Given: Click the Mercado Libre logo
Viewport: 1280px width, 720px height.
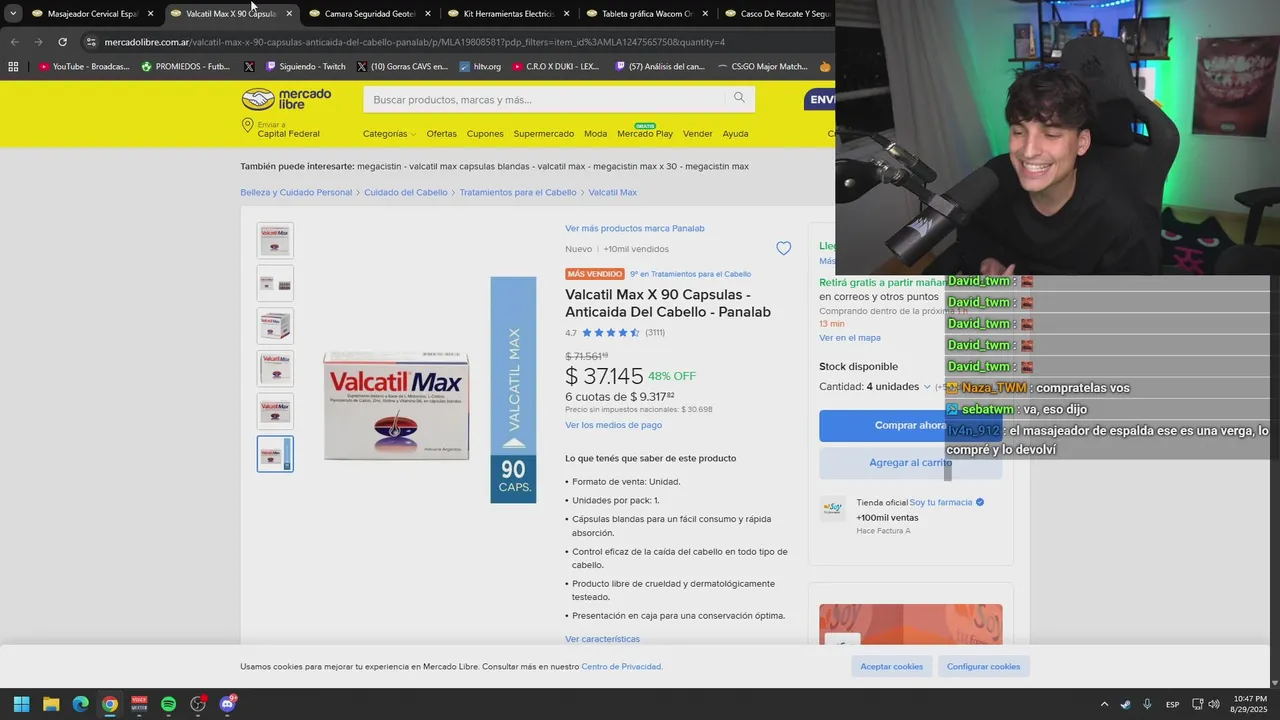Looking at the screenshot, I should pyautogui.click(x=286, y=99).
